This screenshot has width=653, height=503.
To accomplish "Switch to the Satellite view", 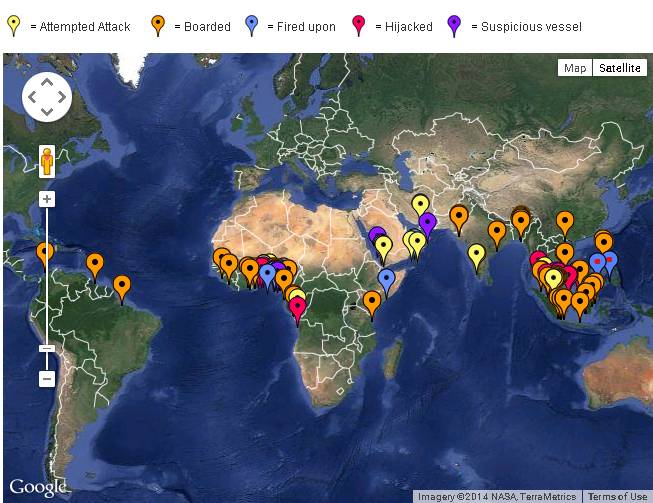I will coord(620,68).
